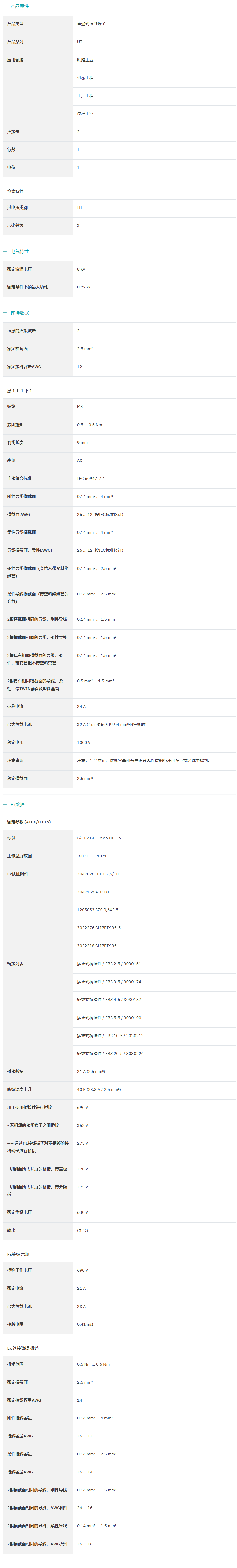
Task: Select bridge FBS 2-5 / 3030161
Action: (x=109, y=964)
